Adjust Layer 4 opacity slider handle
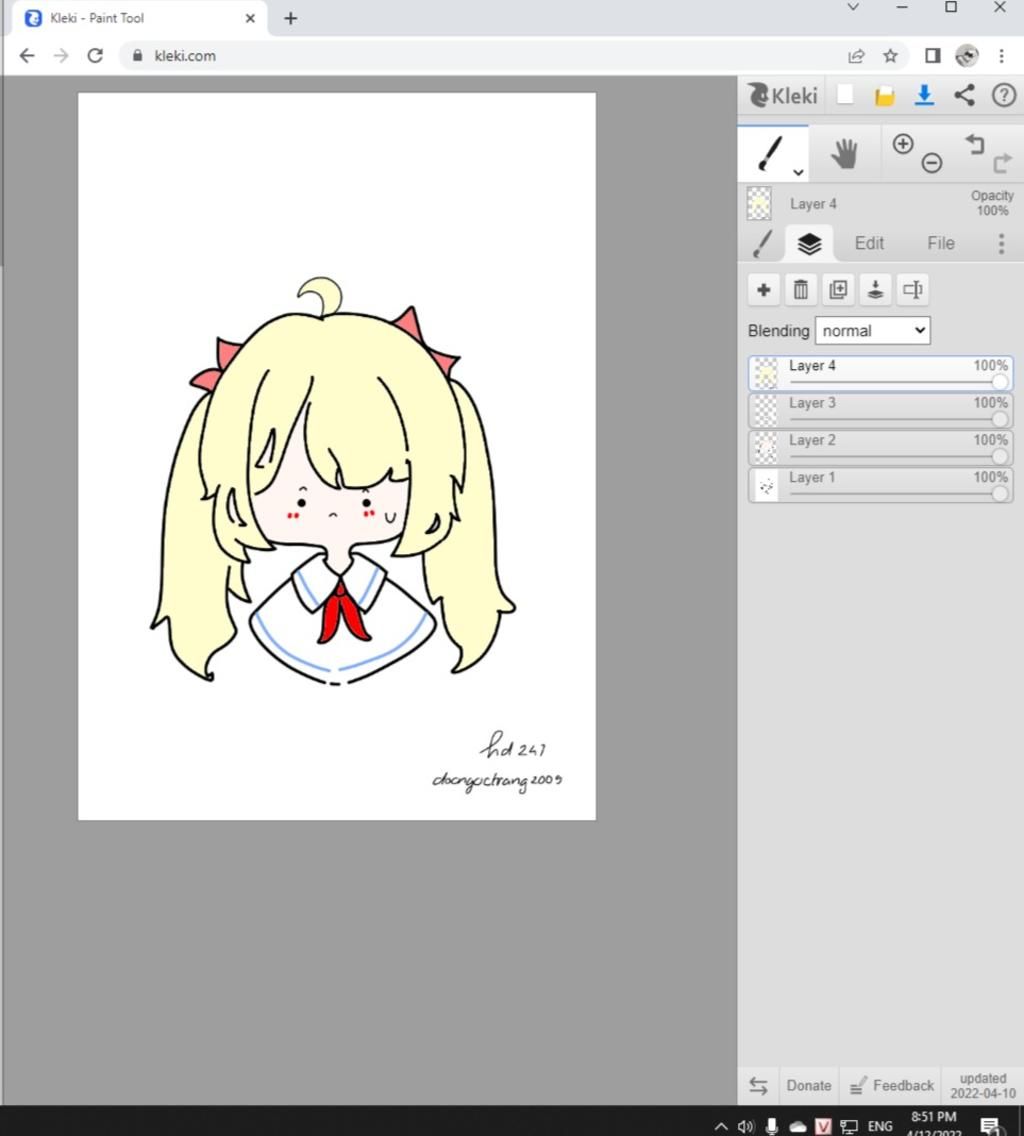The height and width of the screenshot is (1136, 1024). click(x=999, y=382)
